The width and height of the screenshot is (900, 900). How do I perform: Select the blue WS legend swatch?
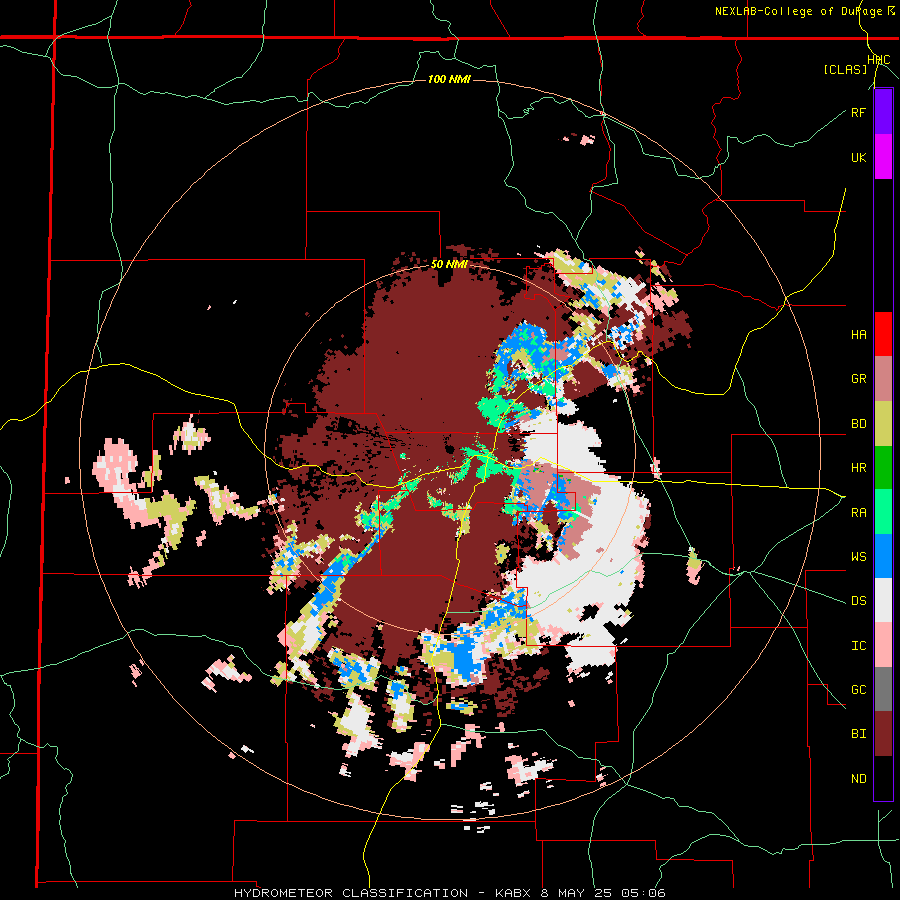click(x=883, y=556)
